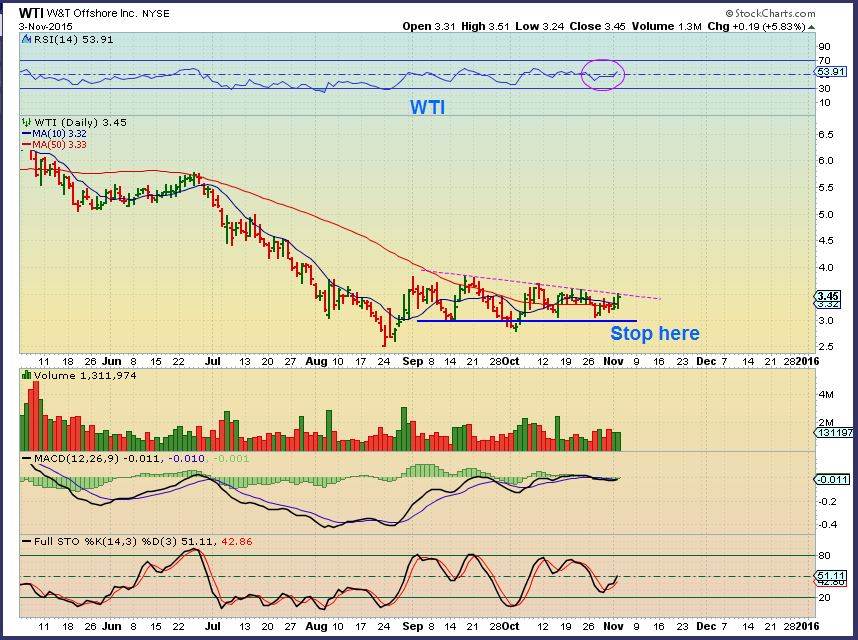
Task: Click the RSI(14) 53.91 legend text
Action: (74, 39)
